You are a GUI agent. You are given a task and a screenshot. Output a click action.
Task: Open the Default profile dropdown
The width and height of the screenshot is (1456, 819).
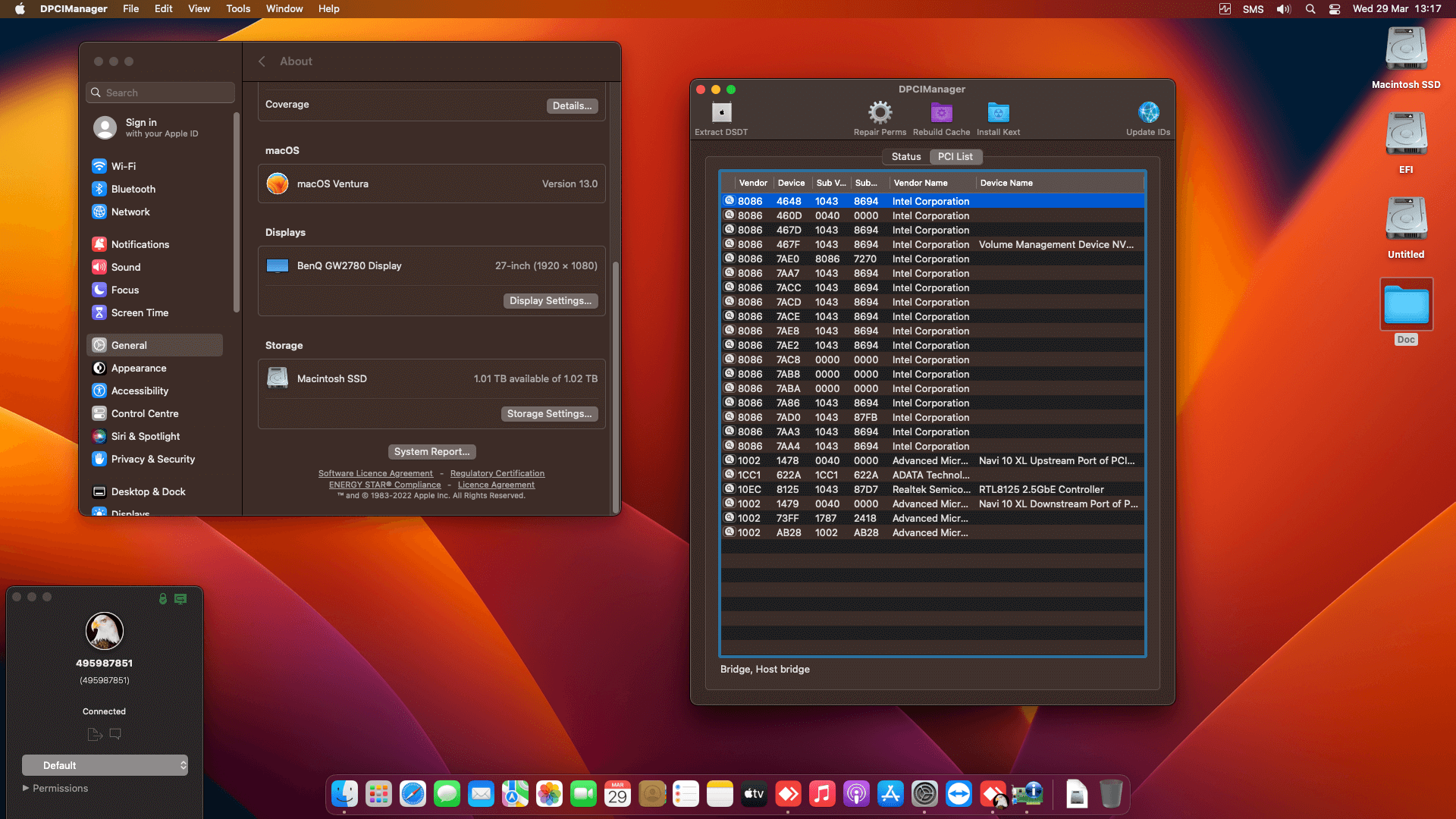[x=105, y=765]
